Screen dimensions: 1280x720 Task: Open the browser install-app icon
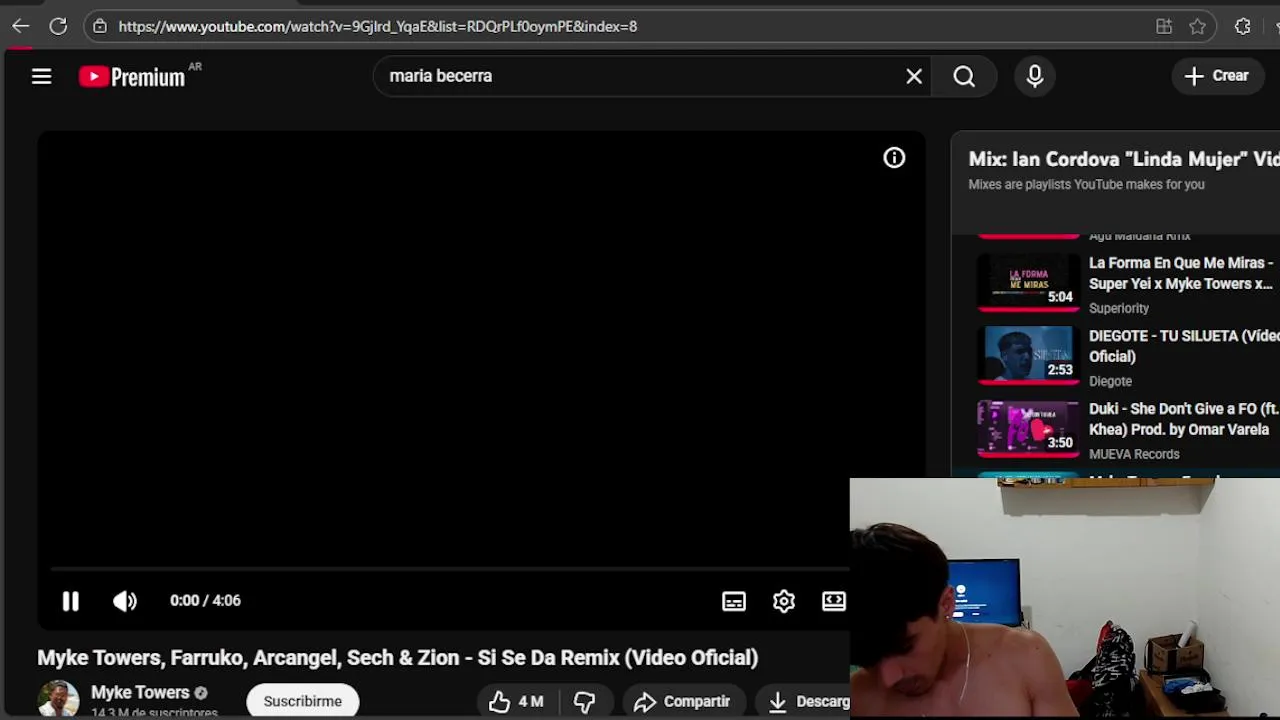[1164, 27]
